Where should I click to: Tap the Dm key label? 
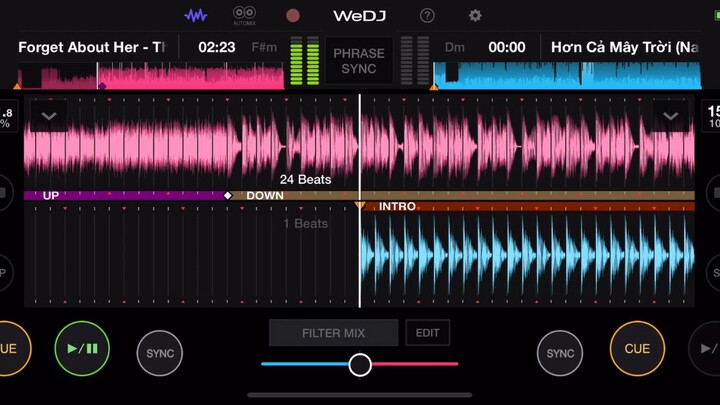click(x=455, y=47)
